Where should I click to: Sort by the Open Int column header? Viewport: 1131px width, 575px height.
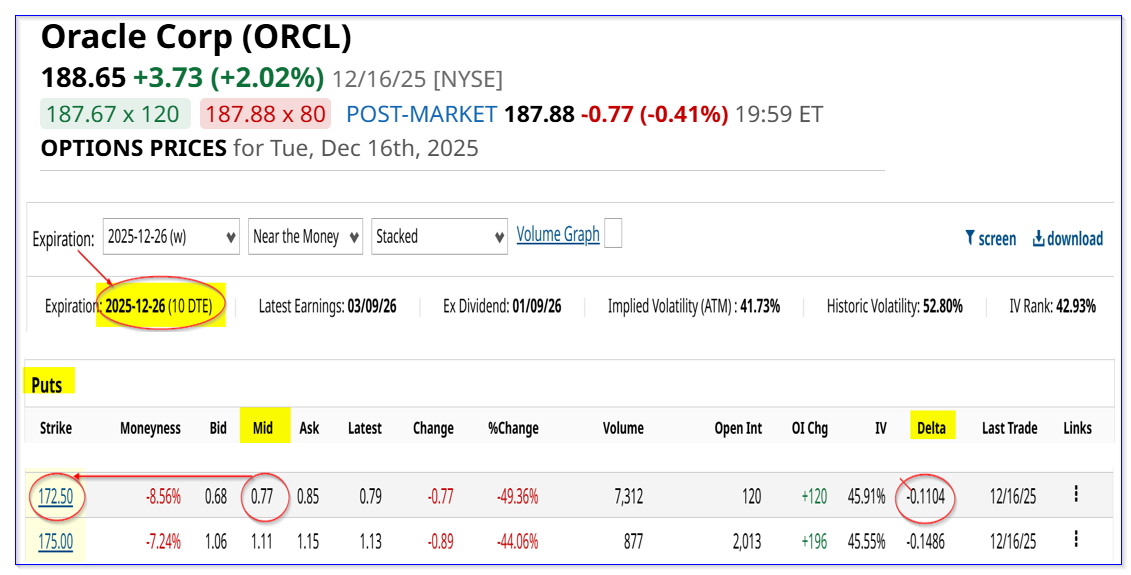coord(738,428)
